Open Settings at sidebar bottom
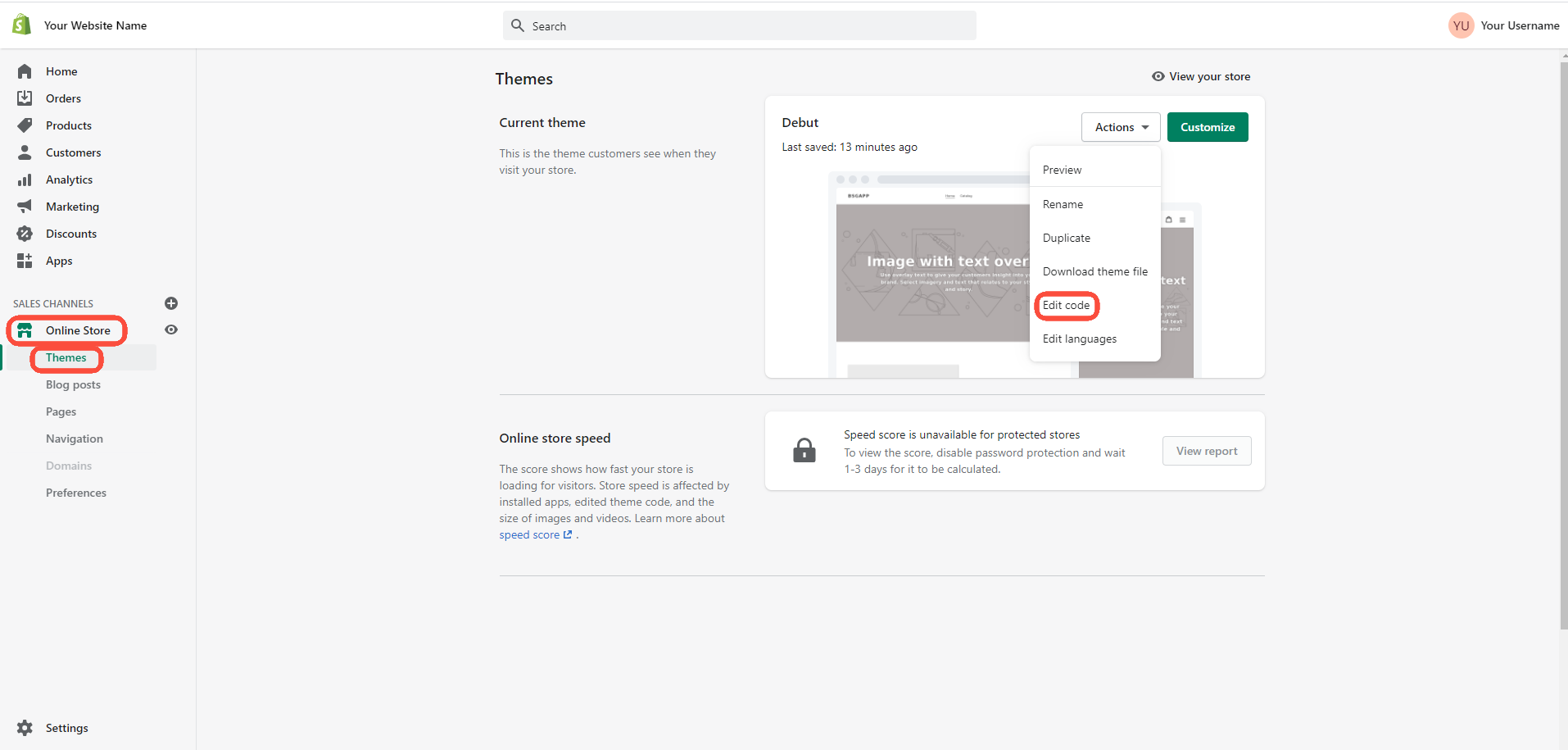 tap(66, 728)
